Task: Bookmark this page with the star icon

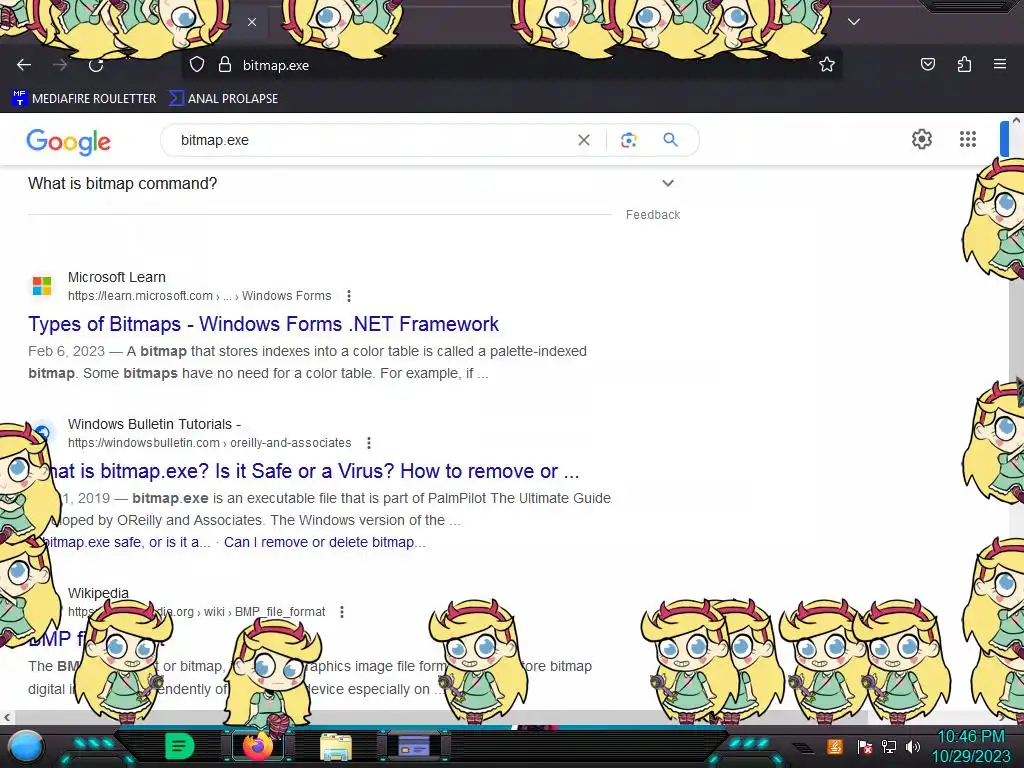Action: 827,64
